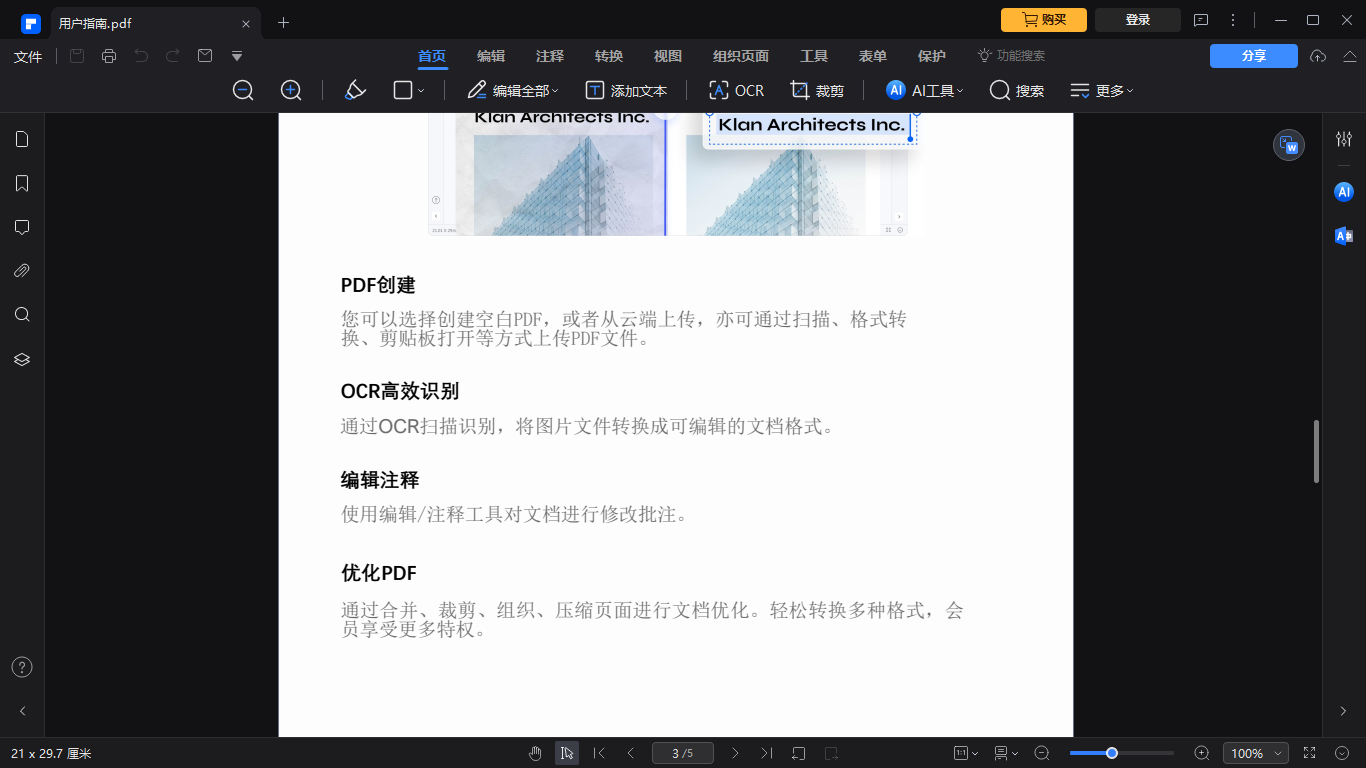This screenshot has height=768, width=1366.
Task: Open the bookmarks panel in the sidebar
Action: [22, 183]
